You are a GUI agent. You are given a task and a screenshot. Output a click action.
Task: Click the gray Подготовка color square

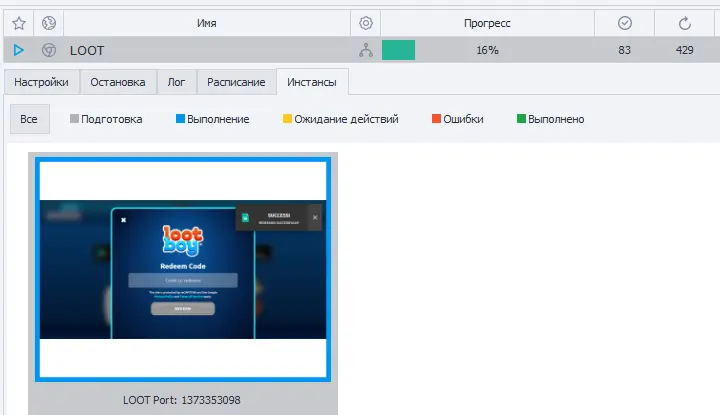(x=74, y=118)
